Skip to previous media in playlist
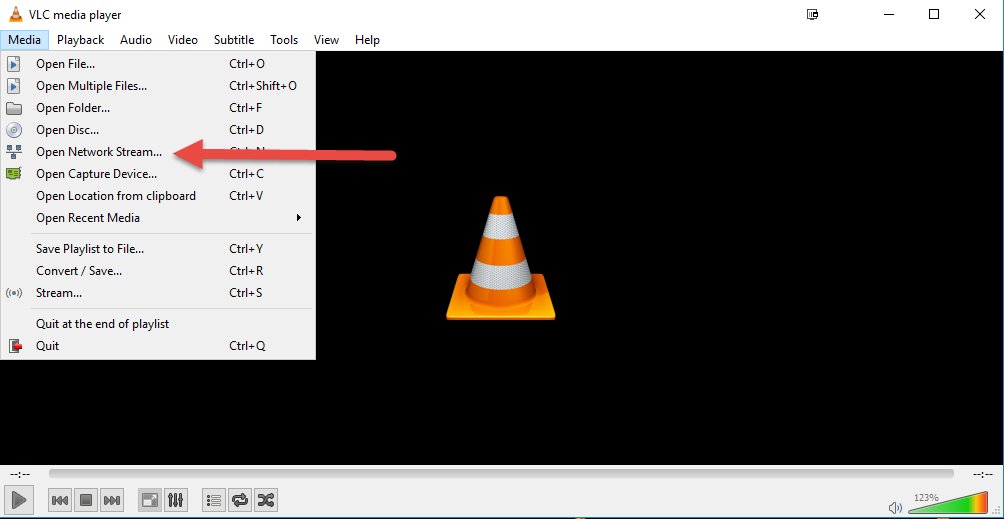The height and width of the screenshot is (519, 1004). point(60,500)
